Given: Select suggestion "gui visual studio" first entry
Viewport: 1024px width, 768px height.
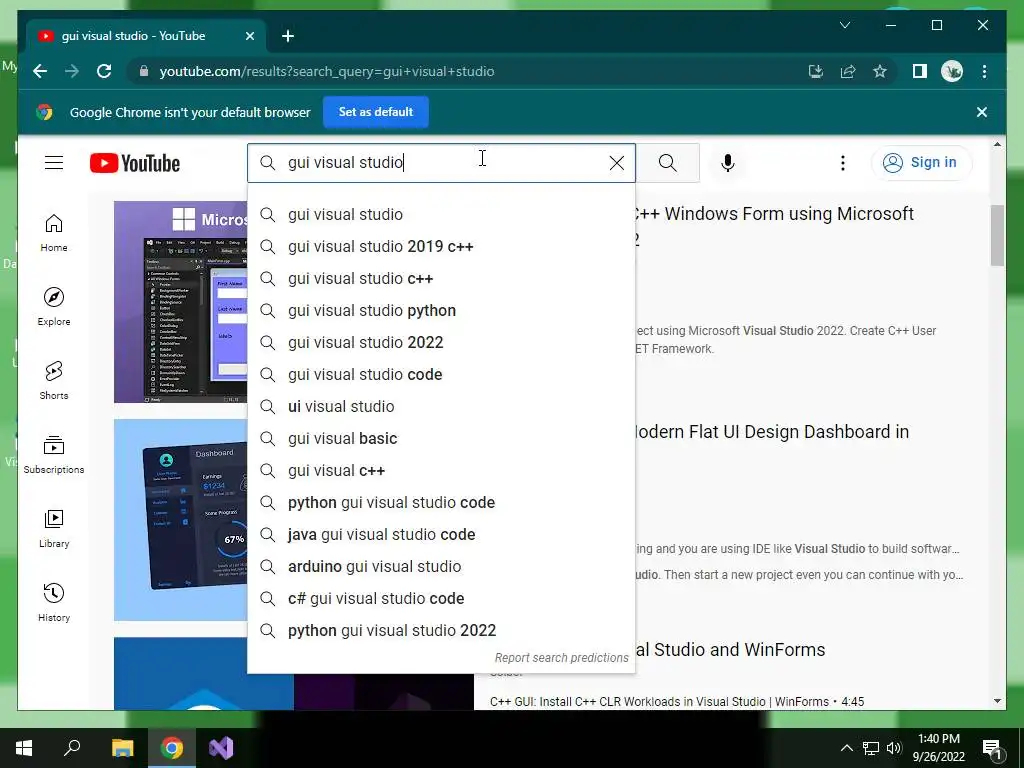Looking at the screenshot, I should click(x=441, y=214).
